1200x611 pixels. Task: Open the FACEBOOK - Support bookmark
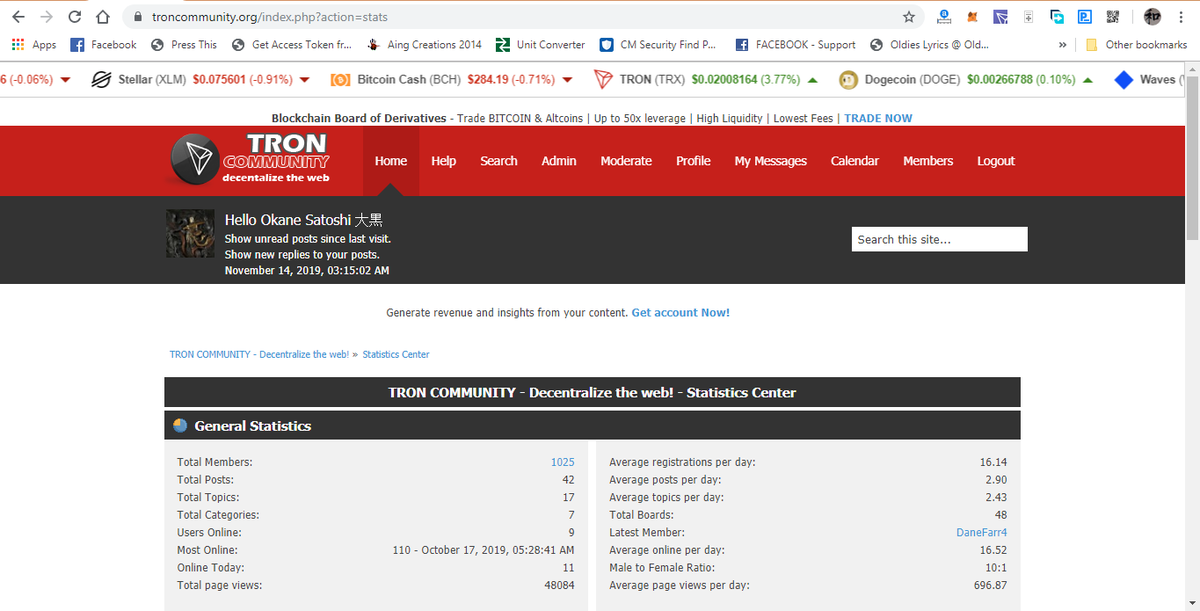point(796,44)
